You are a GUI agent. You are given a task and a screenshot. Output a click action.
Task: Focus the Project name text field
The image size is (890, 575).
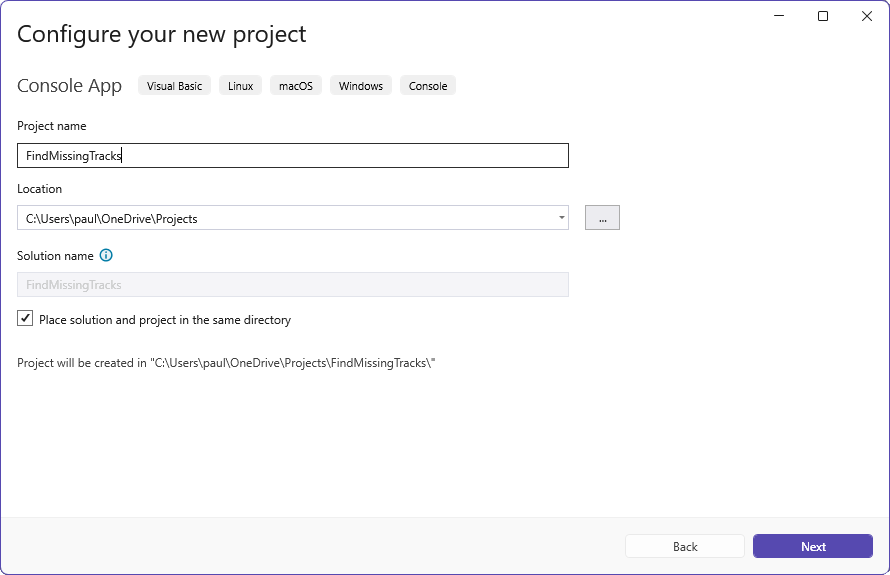[x=293, y=156]
